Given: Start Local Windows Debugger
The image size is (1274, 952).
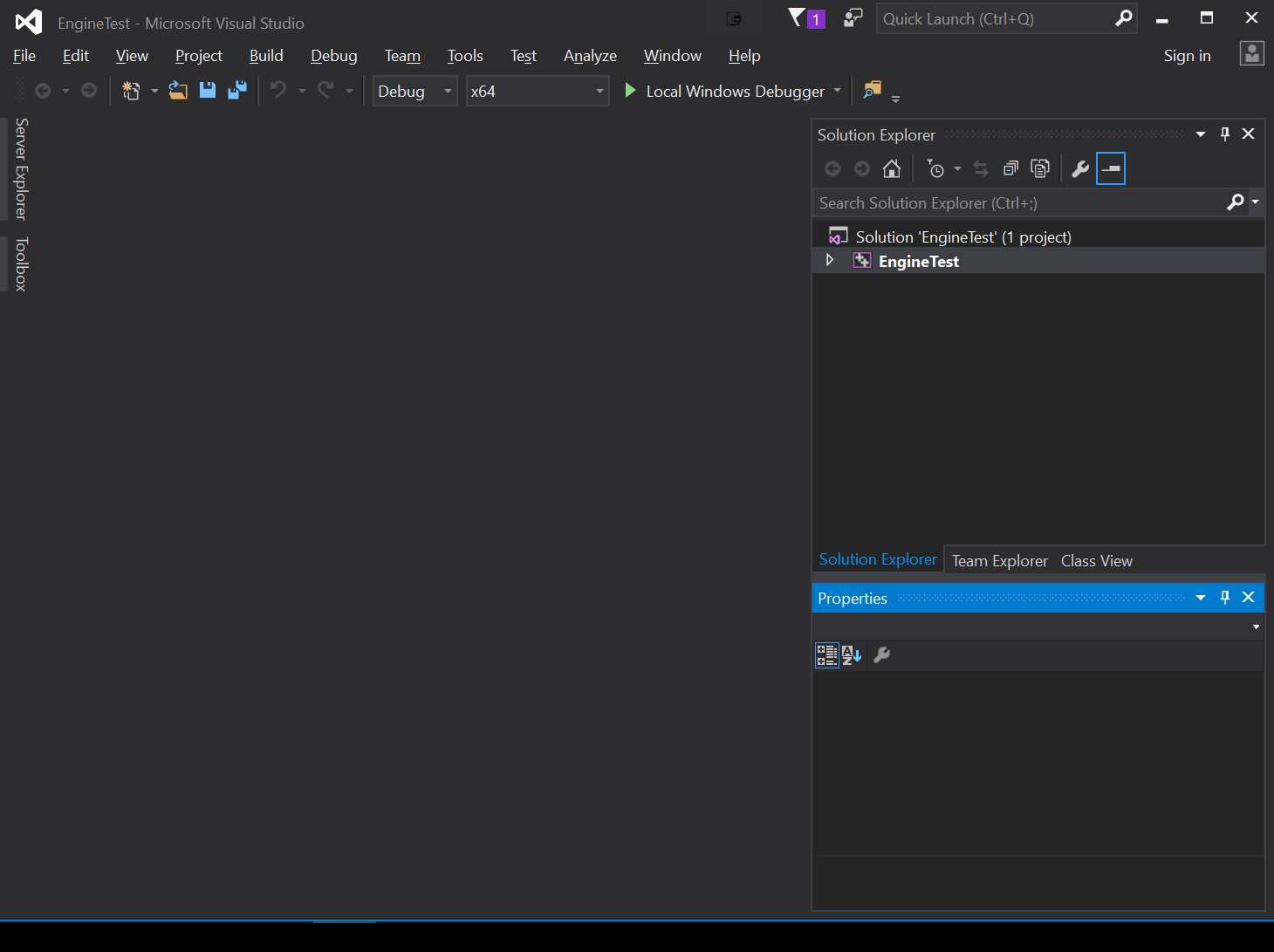Looking at the screenshot, I should pyautogui.click(x=735, y=91).
